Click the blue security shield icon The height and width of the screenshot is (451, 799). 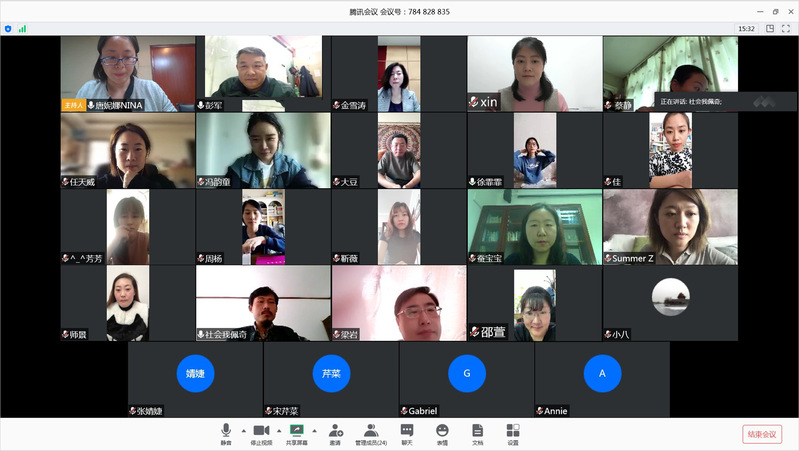click(x=9, y=29)
